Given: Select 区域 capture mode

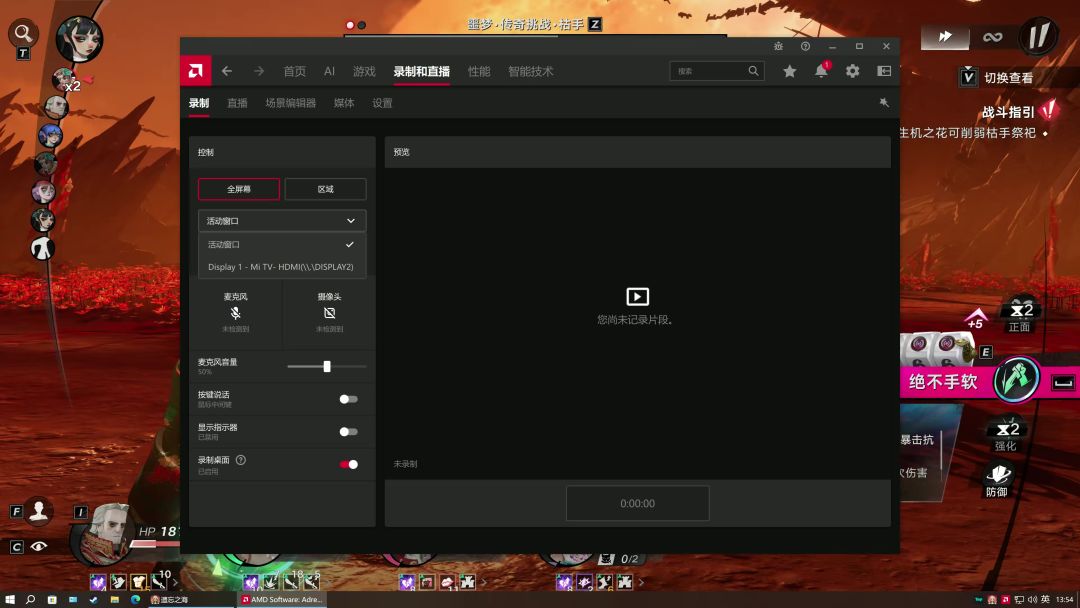Looking at the screenshot, I should pos(326,189).
